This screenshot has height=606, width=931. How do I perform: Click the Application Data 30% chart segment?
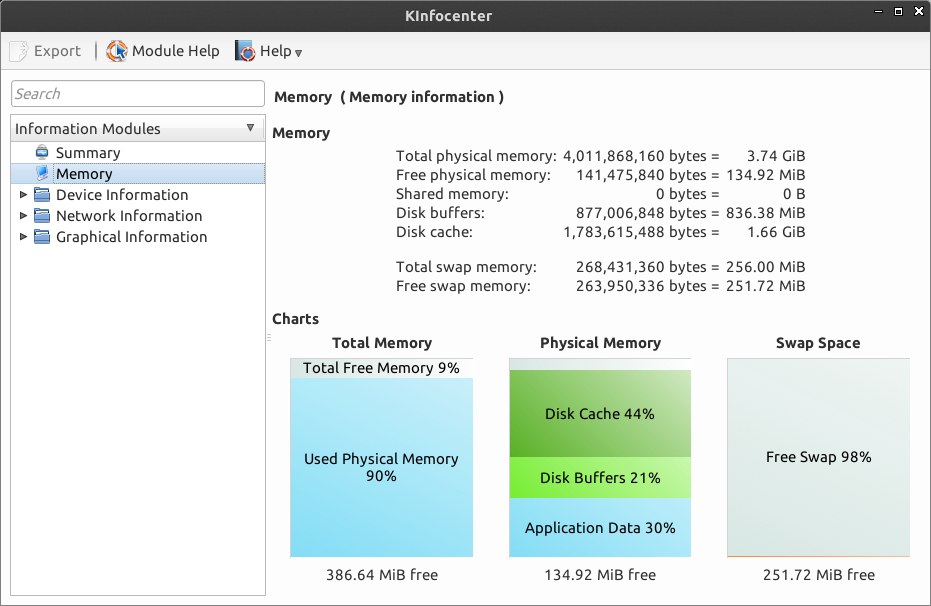click(x=600, y=528)
